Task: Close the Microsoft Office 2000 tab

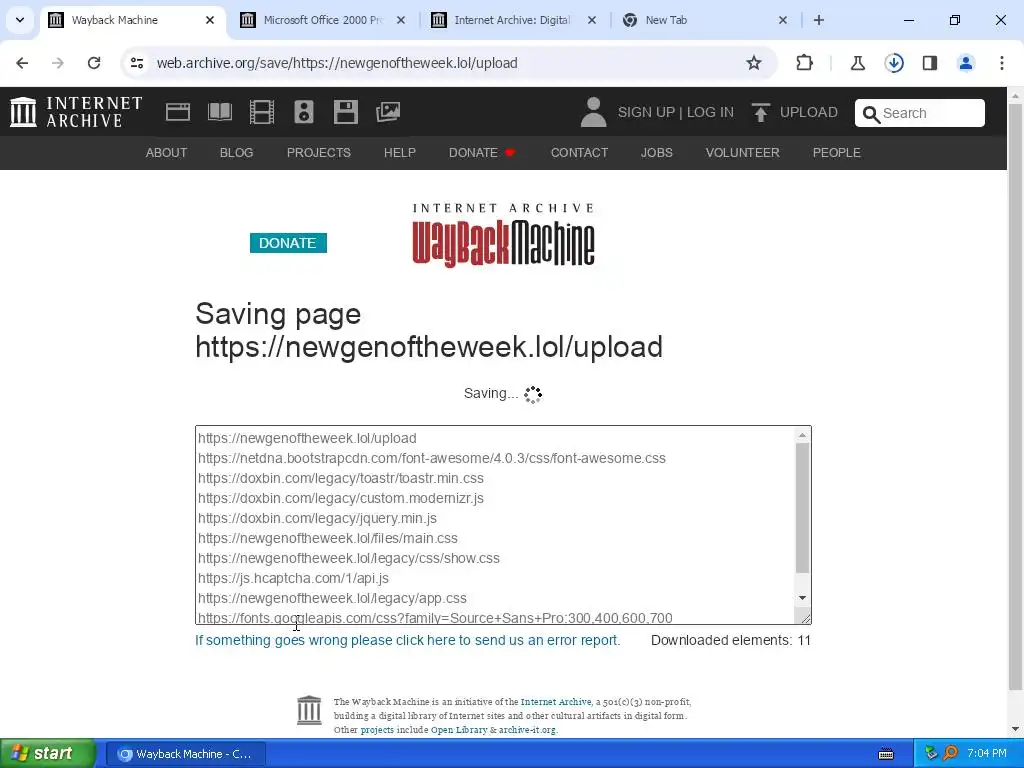Action: (401, 20)
